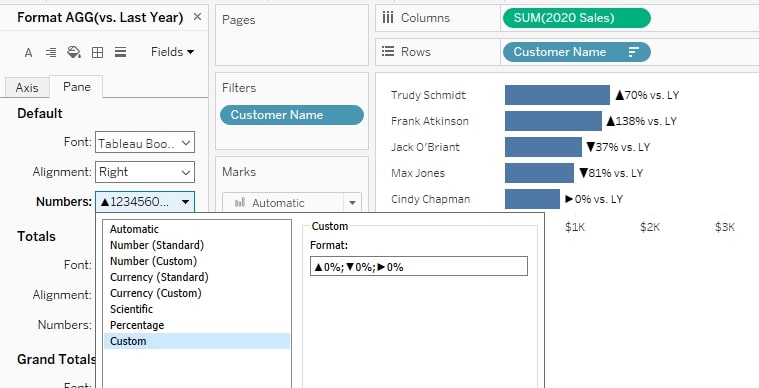This screenshot has height=388, width=759.
Task: Click the Max Jones row label
Action: tap(418, 173)
